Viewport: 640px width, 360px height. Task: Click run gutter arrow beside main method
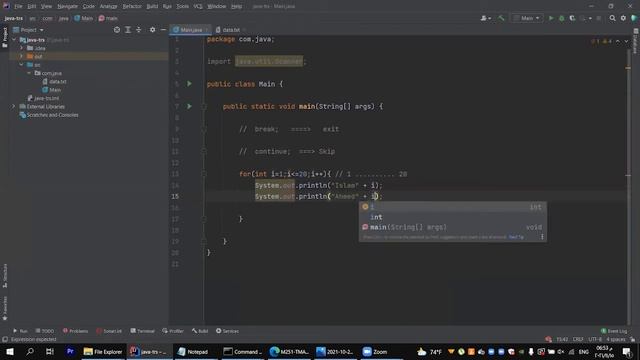[189, 106]
